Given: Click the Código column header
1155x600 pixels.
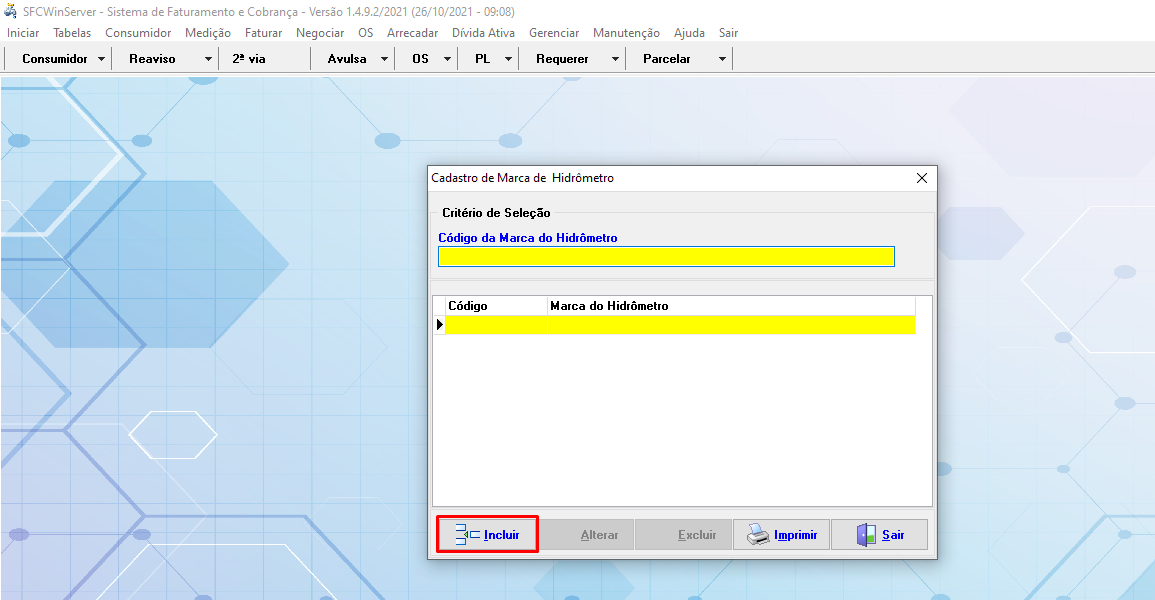Looking at the screenshot, I should pyautogui.click(x=496, y=306).
